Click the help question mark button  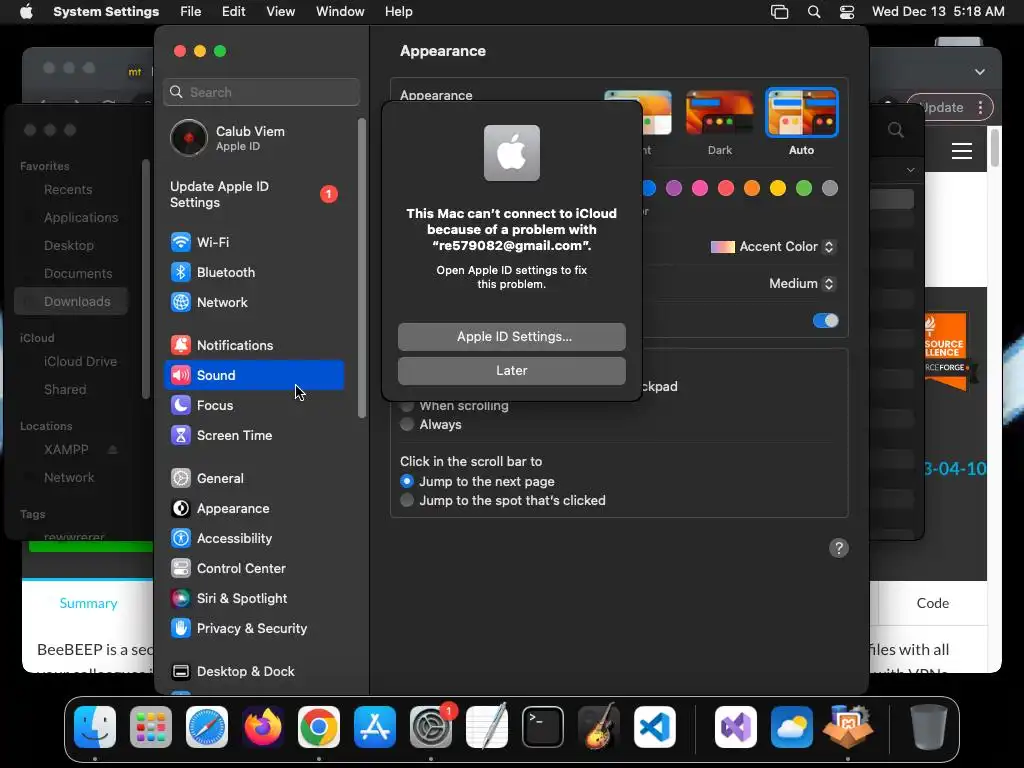[839, 548]
